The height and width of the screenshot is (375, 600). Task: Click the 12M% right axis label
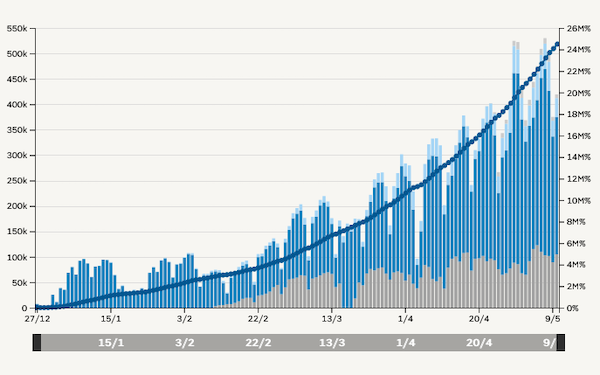579,179
